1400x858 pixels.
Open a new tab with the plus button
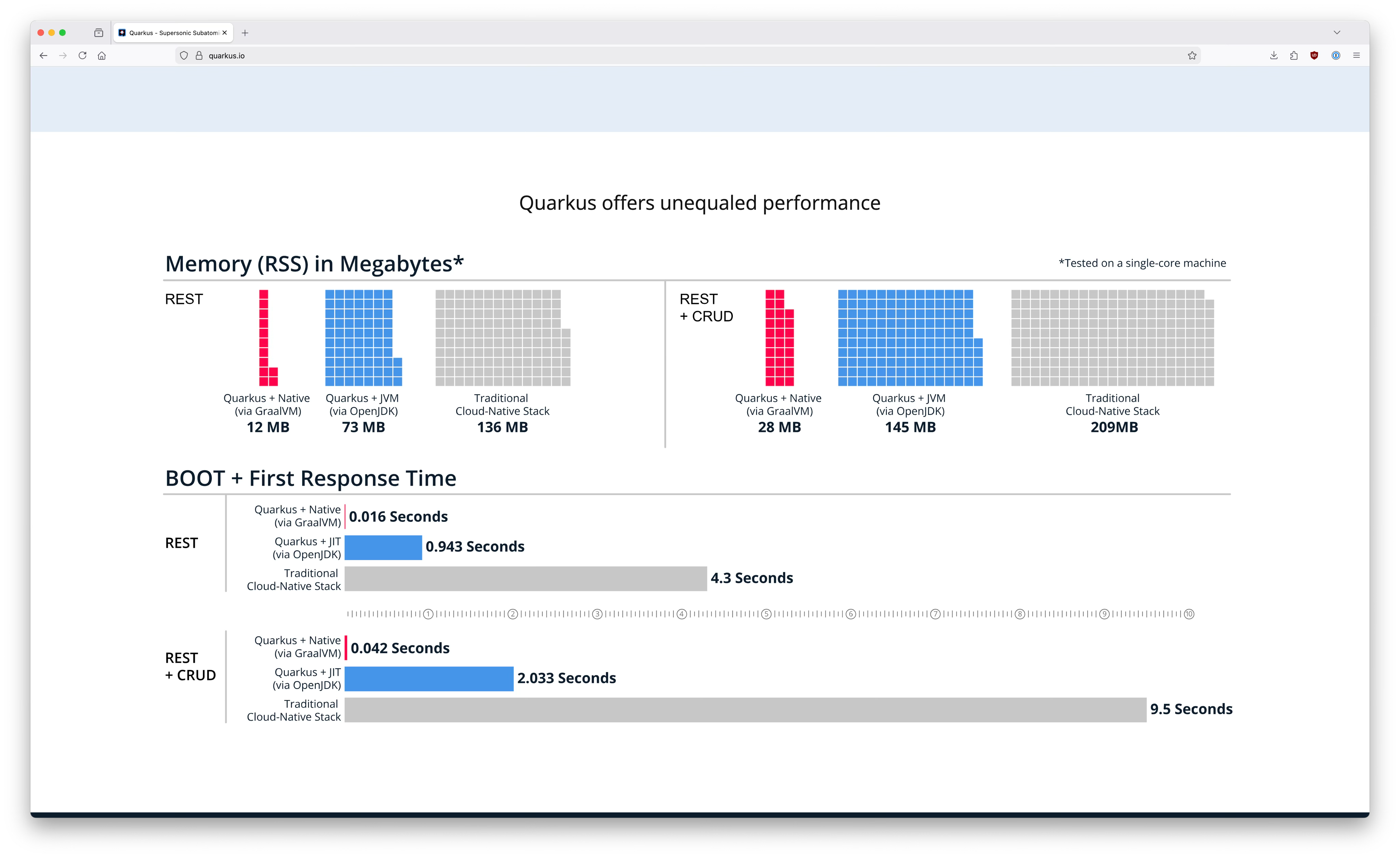click(x=245, y=32)
